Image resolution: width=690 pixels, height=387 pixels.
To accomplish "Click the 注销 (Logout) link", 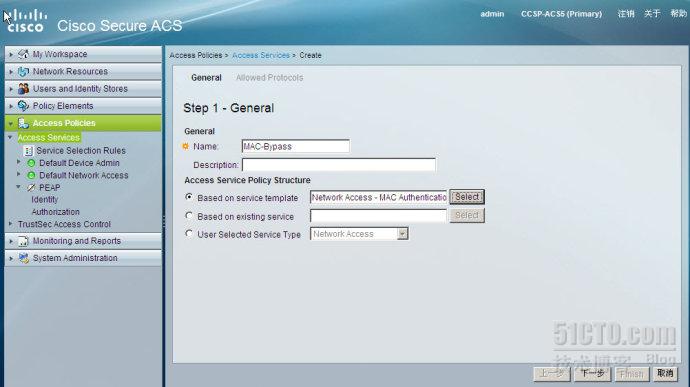I will point(626,14).
